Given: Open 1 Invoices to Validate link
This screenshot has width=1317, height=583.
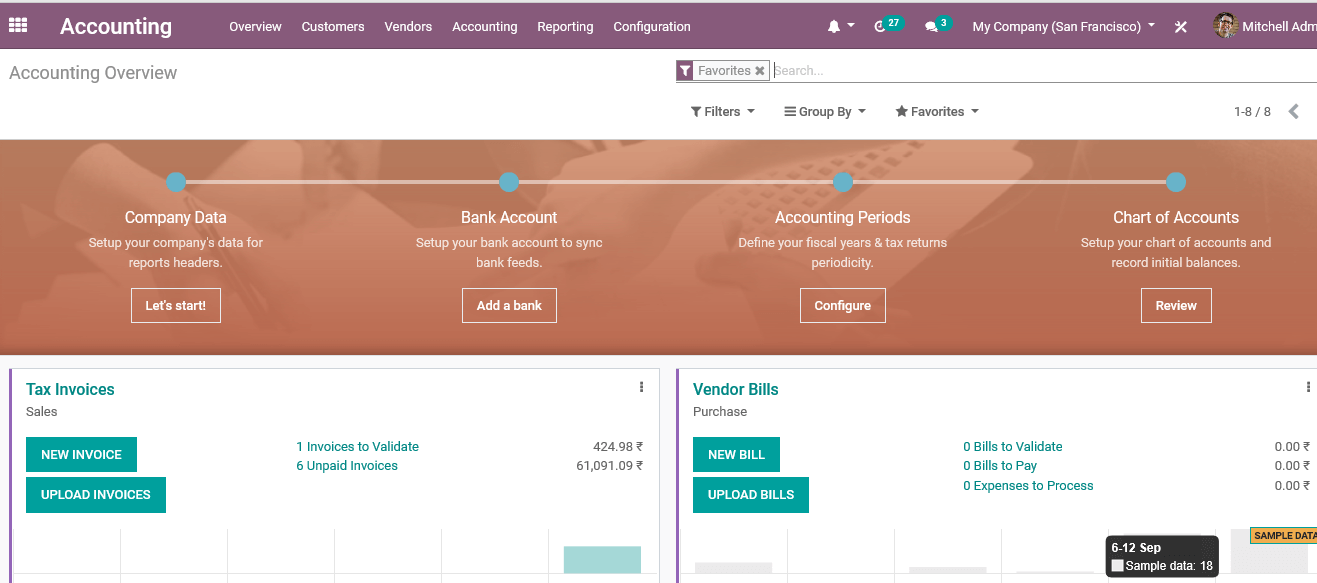Looking at the screenshot, I should point(357,447).
